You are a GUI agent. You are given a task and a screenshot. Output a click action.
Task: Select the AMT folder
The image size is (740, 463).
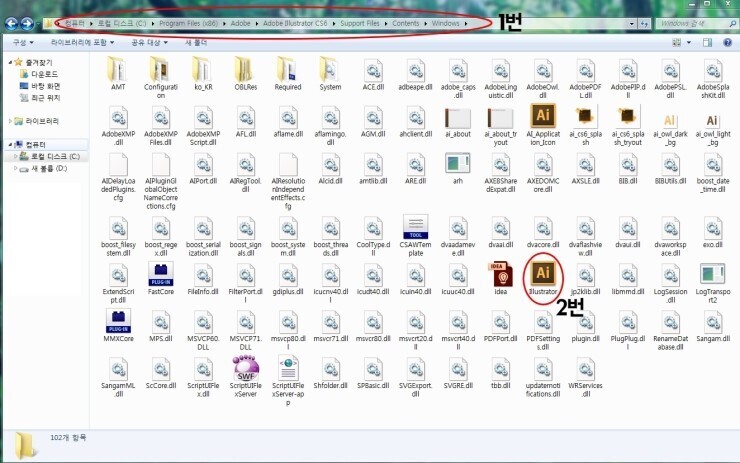(x=118, y=69)
